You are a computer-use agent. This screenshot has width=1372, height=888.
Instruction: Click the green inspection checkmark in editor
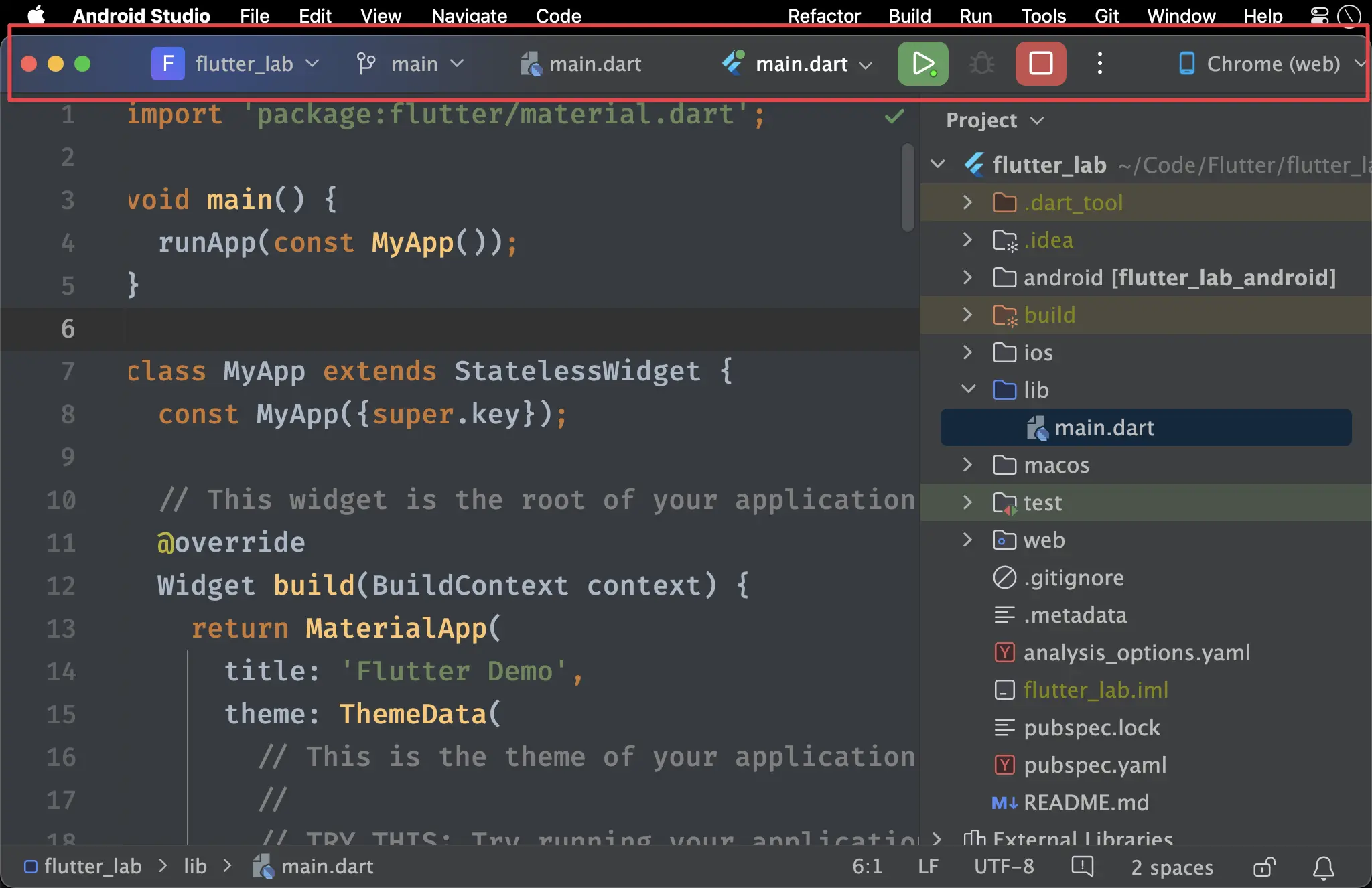point(894,117)
